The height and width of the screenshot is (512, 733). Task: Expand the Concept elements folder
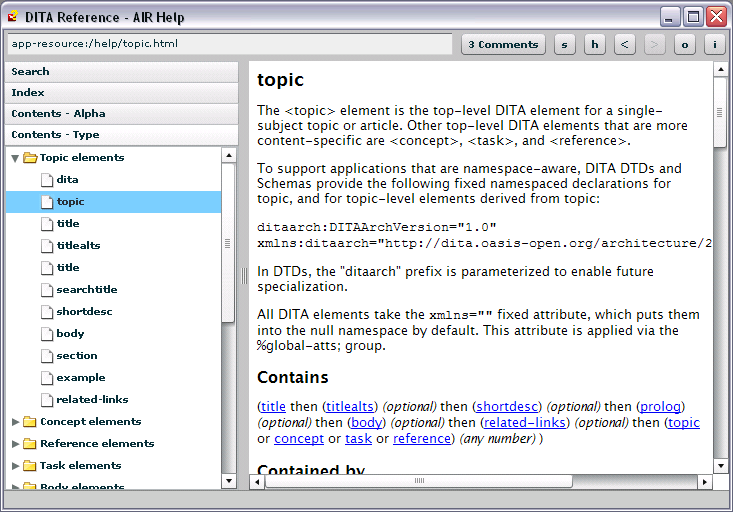tap(15, 422)
